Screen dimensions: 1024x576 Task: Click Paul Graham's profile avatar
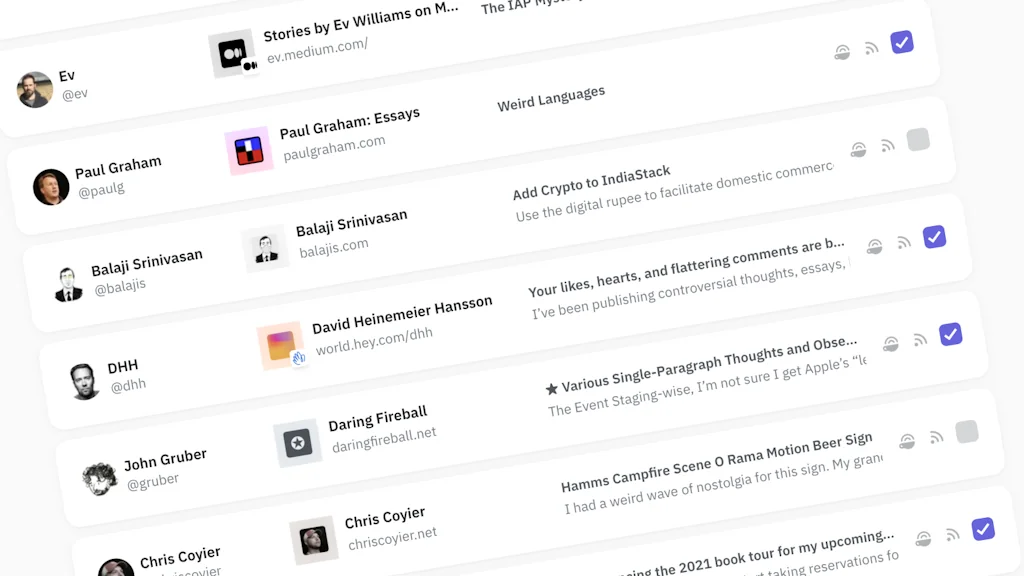point(50,188)
